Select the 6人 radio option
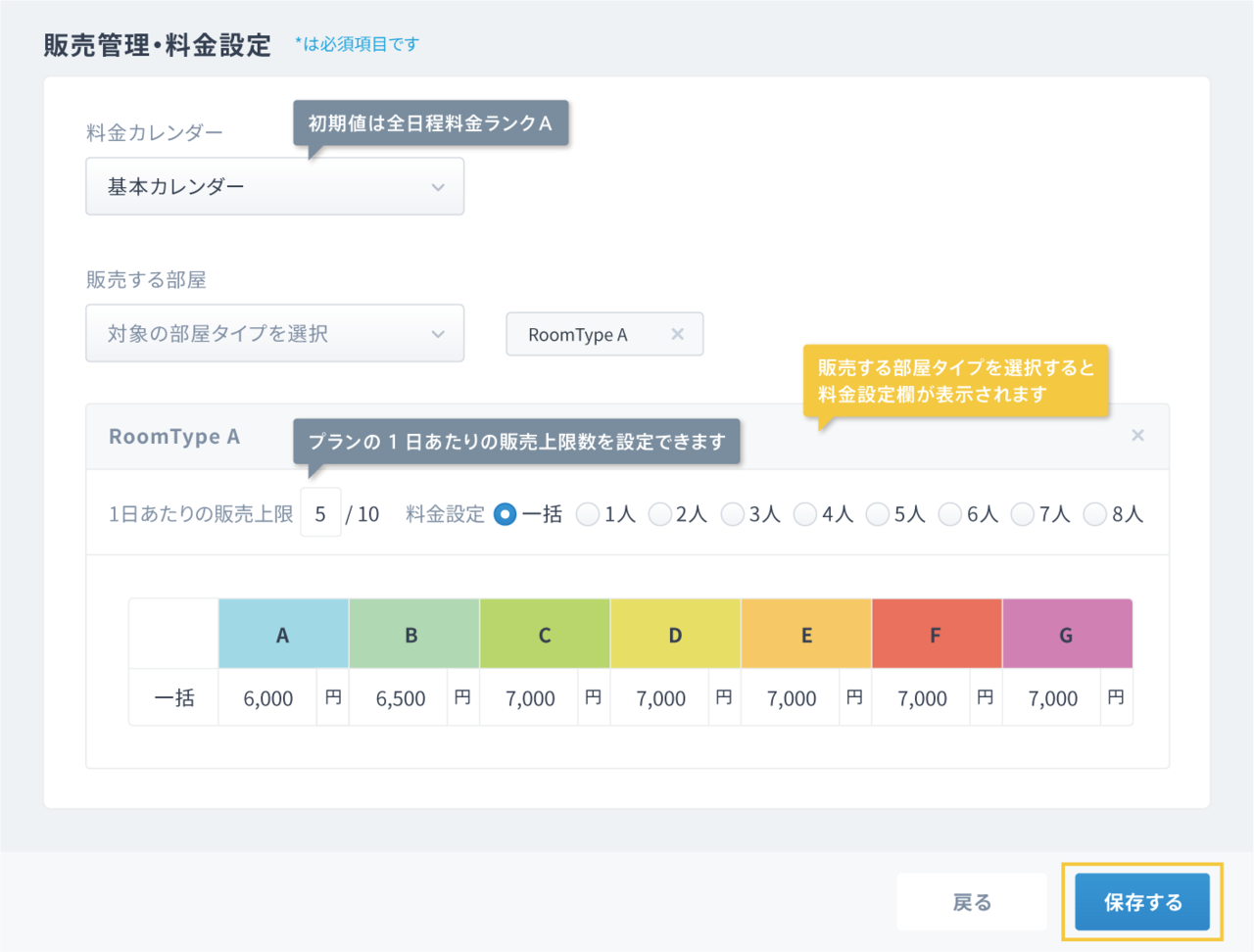This screenshot has height=952, width=1254. pos(949,514)
